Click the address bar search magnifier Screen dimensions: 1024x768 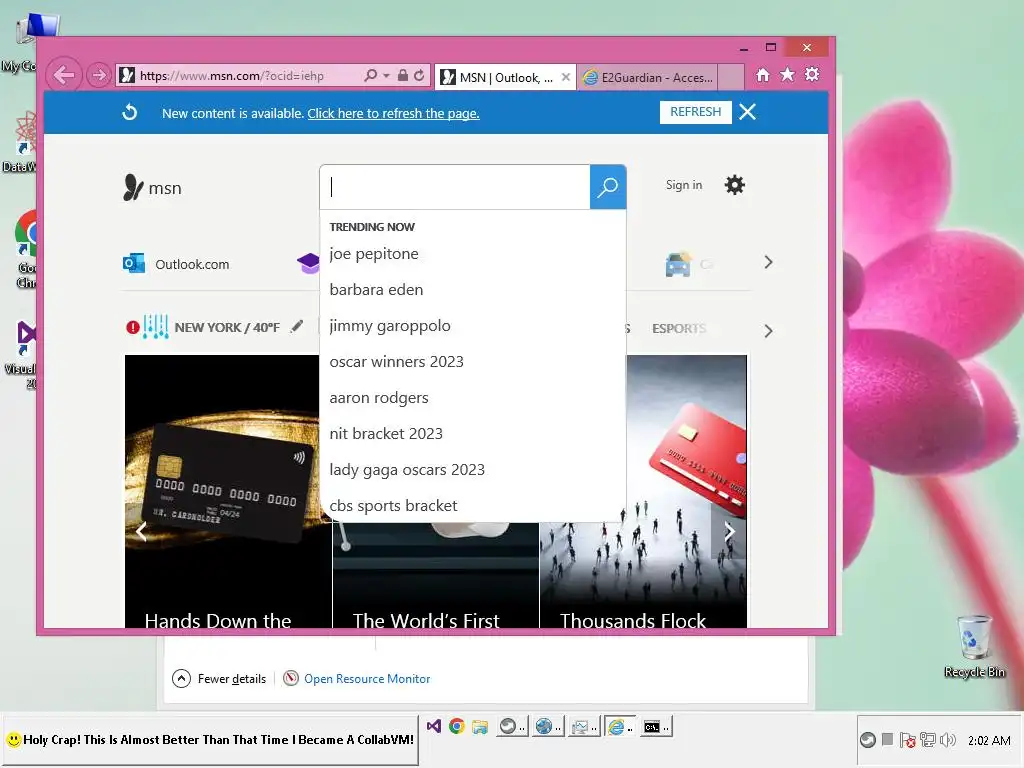tap(370, 75)
